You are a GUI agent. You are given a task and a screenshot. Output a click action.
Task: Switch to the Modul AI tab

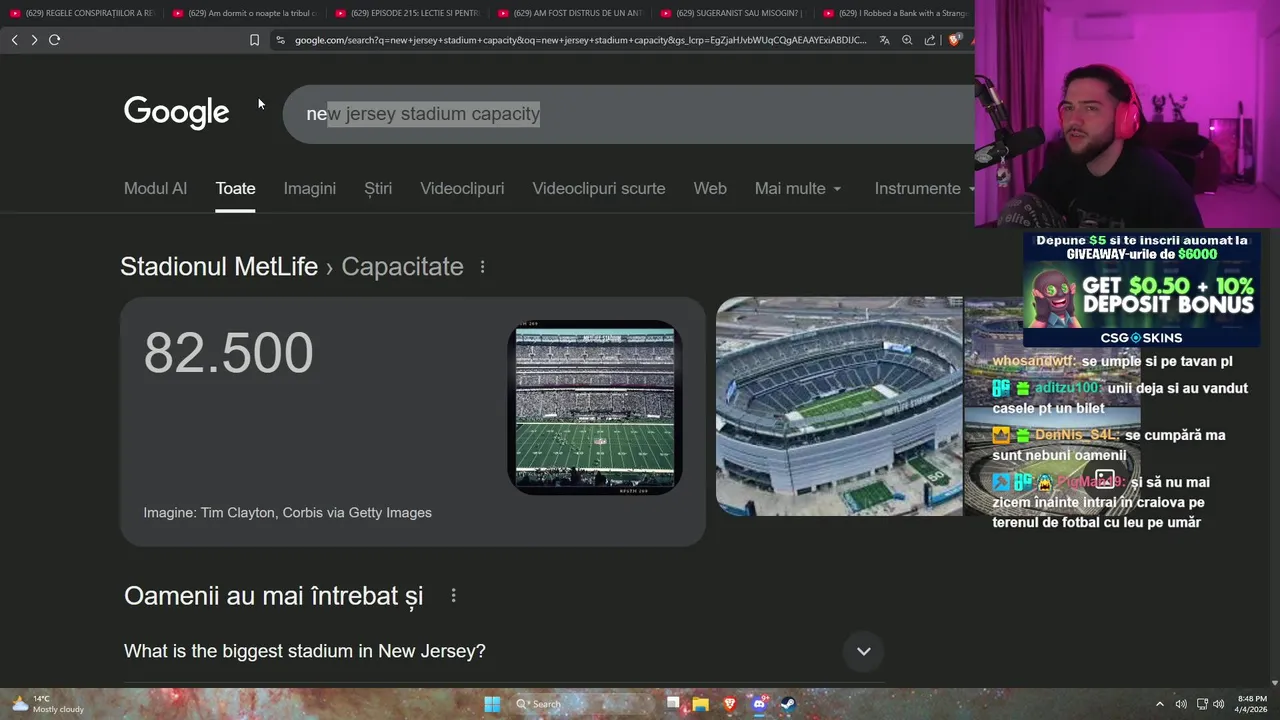(155, 188)
